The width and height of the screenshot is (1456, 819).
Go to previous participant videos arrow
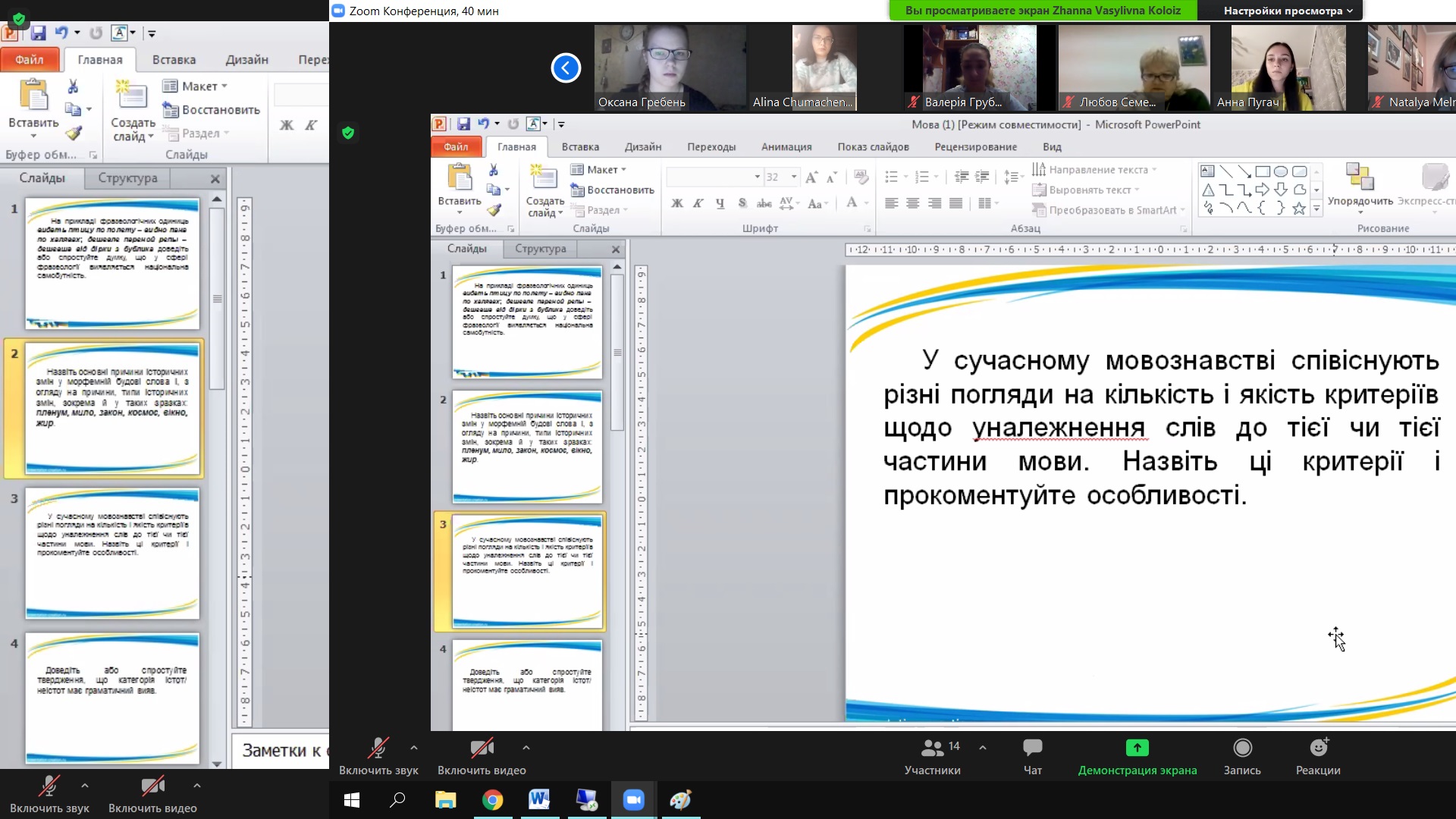[x=566, y=68]
